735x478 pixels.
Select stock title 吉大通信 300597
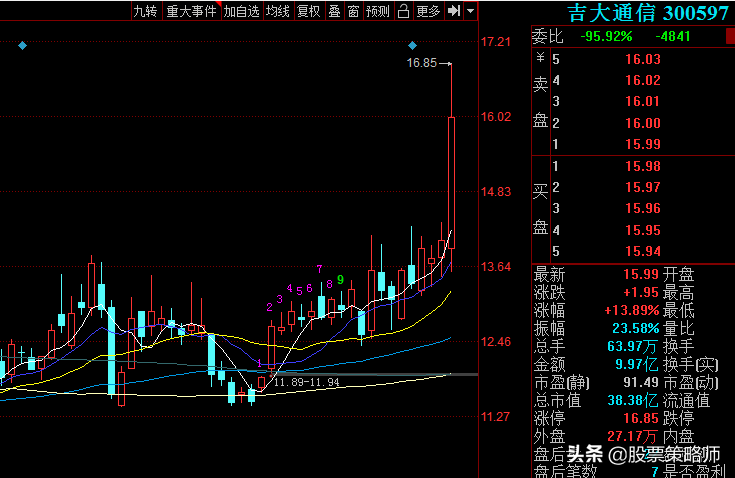click(x=648, y=13)
